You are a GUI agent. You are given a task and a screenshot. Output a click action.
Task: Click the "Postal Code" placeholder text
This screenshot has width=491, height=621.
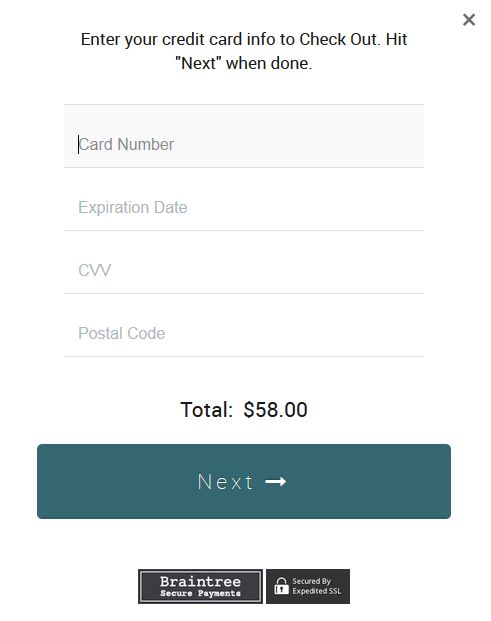click(x=122, y=333)
